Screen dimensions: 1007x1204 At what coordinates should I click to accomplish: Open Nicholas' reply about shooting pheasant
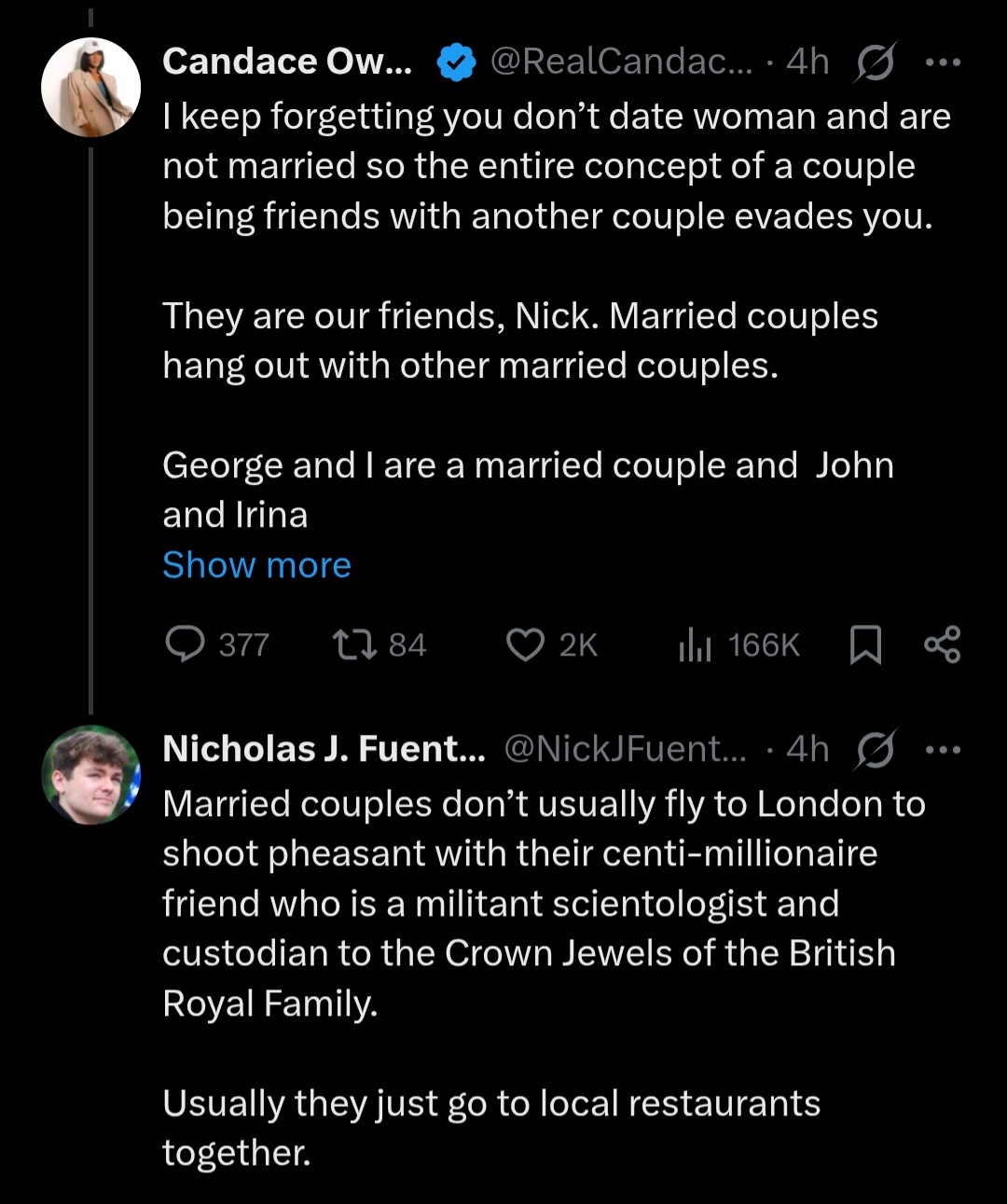pyautogui.click(x=541, y=903)
